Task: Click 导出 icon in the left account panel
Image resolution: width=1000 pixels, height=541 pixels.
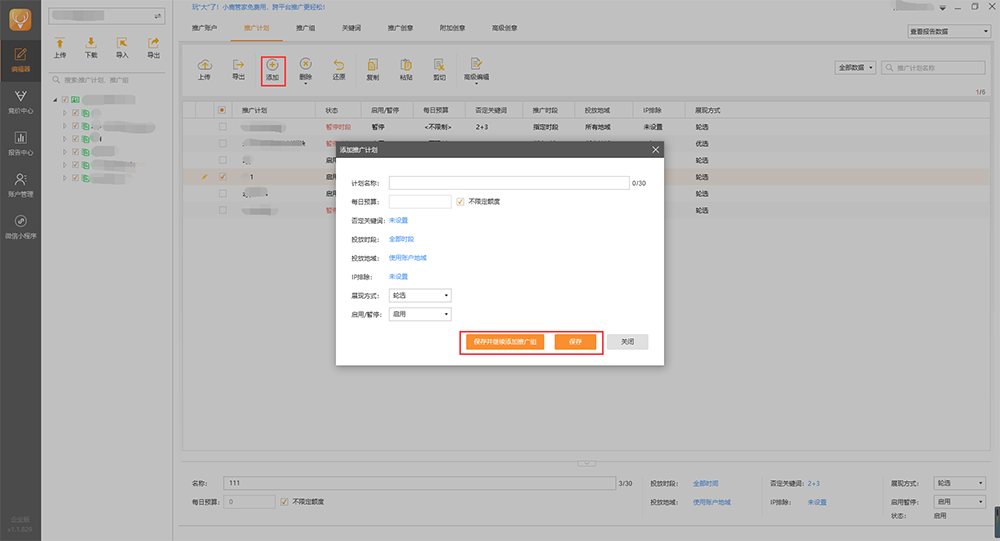Action: click(x=154, y=48)
